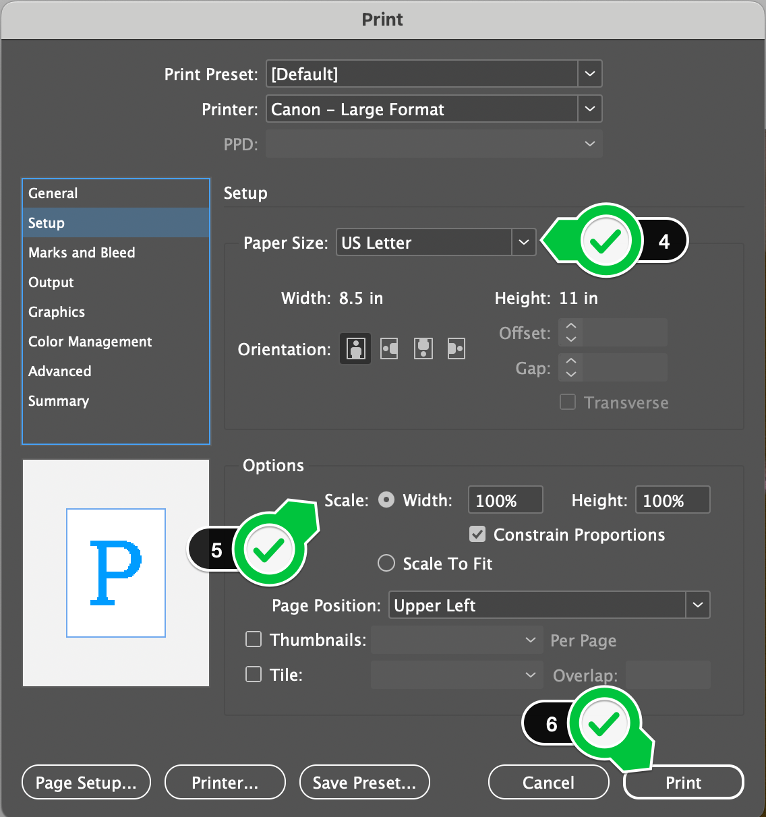The width and height of the screenshot is (766, 818).
Task: Click the Width "8.5 in" value
Action: pyautogui.click(x=361, y=298)
